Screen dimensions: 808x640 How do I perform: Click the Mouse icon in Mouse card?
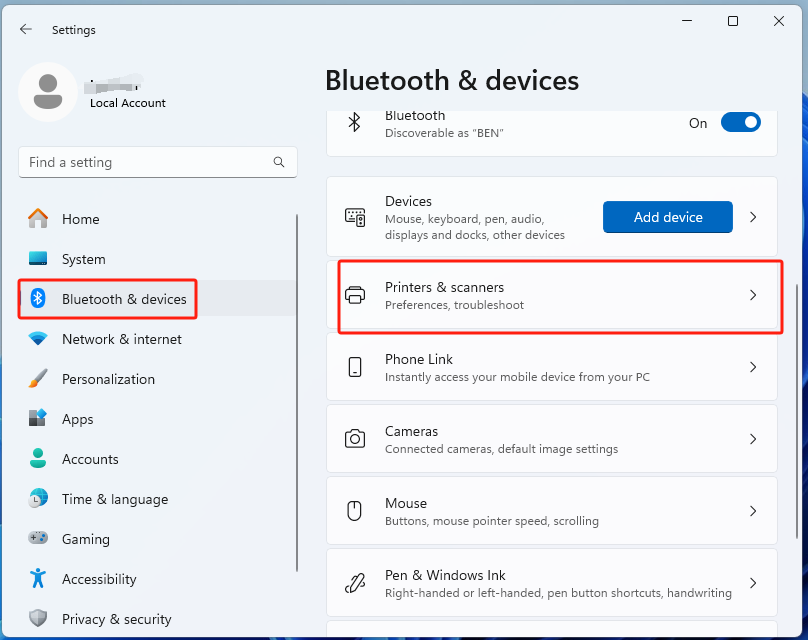(354, 511)
